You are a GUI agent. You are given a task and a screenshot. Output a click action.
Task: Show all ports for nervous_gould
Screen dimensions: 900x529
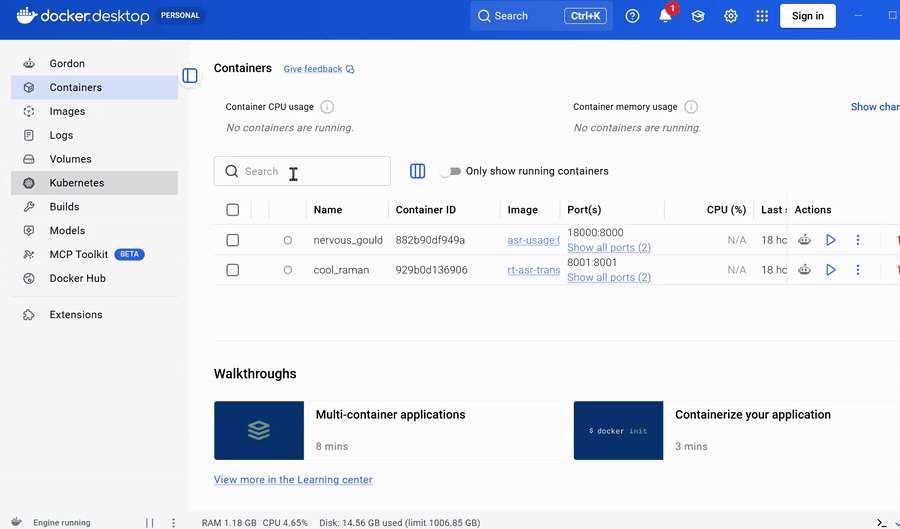coord(609,247)
